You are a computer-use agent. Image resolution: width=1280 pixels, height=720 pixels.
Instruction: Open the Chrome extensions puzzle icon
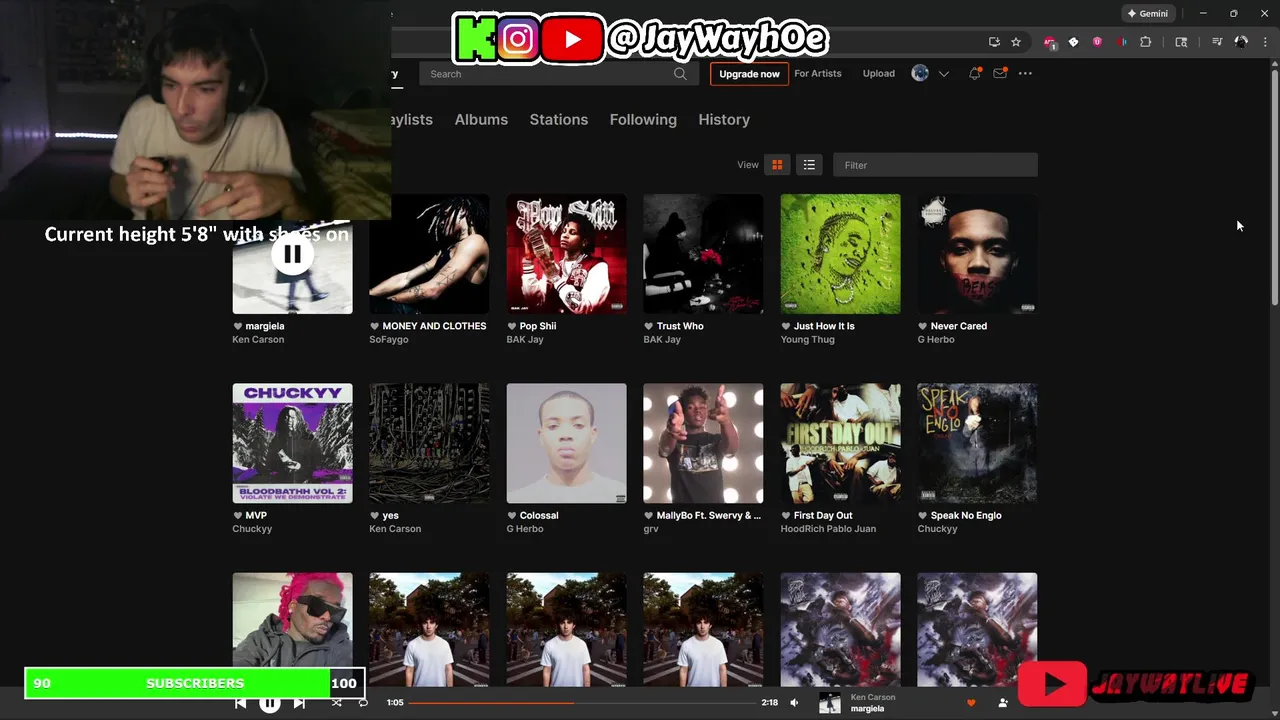coord(1146,42)
